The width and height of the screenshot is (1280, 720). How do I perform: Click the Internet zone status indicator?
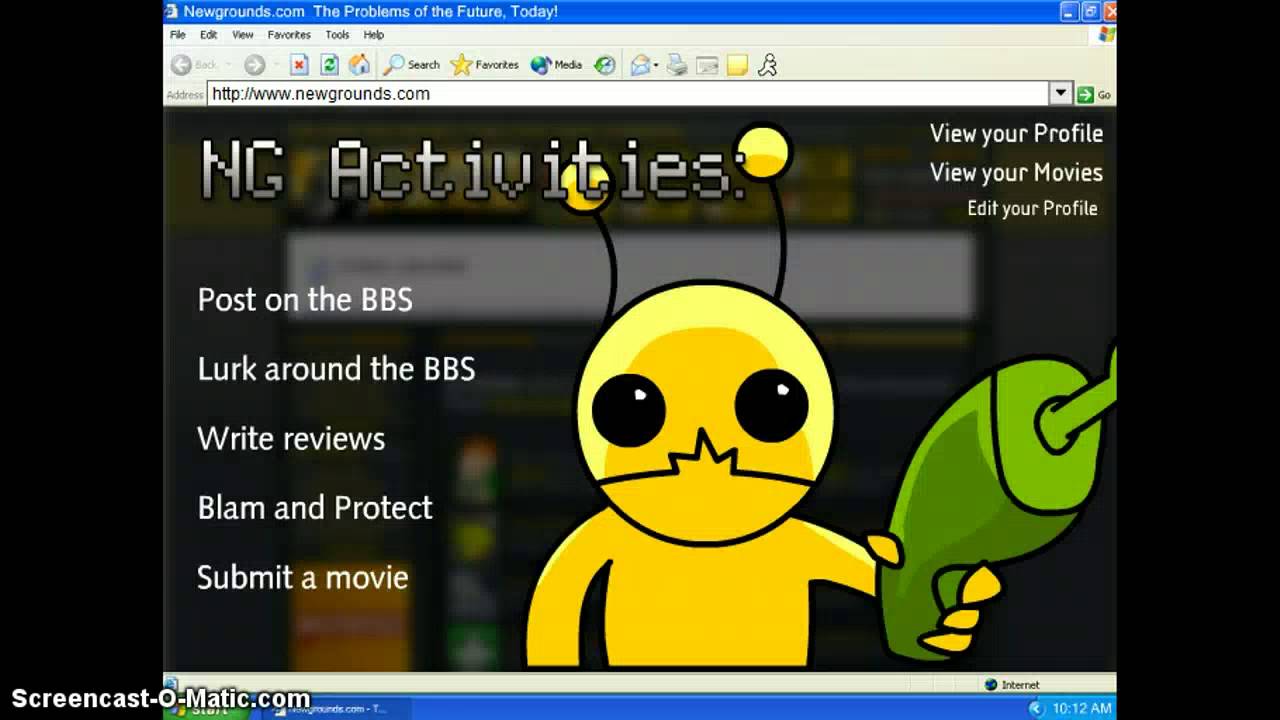tap(1012, 685)
